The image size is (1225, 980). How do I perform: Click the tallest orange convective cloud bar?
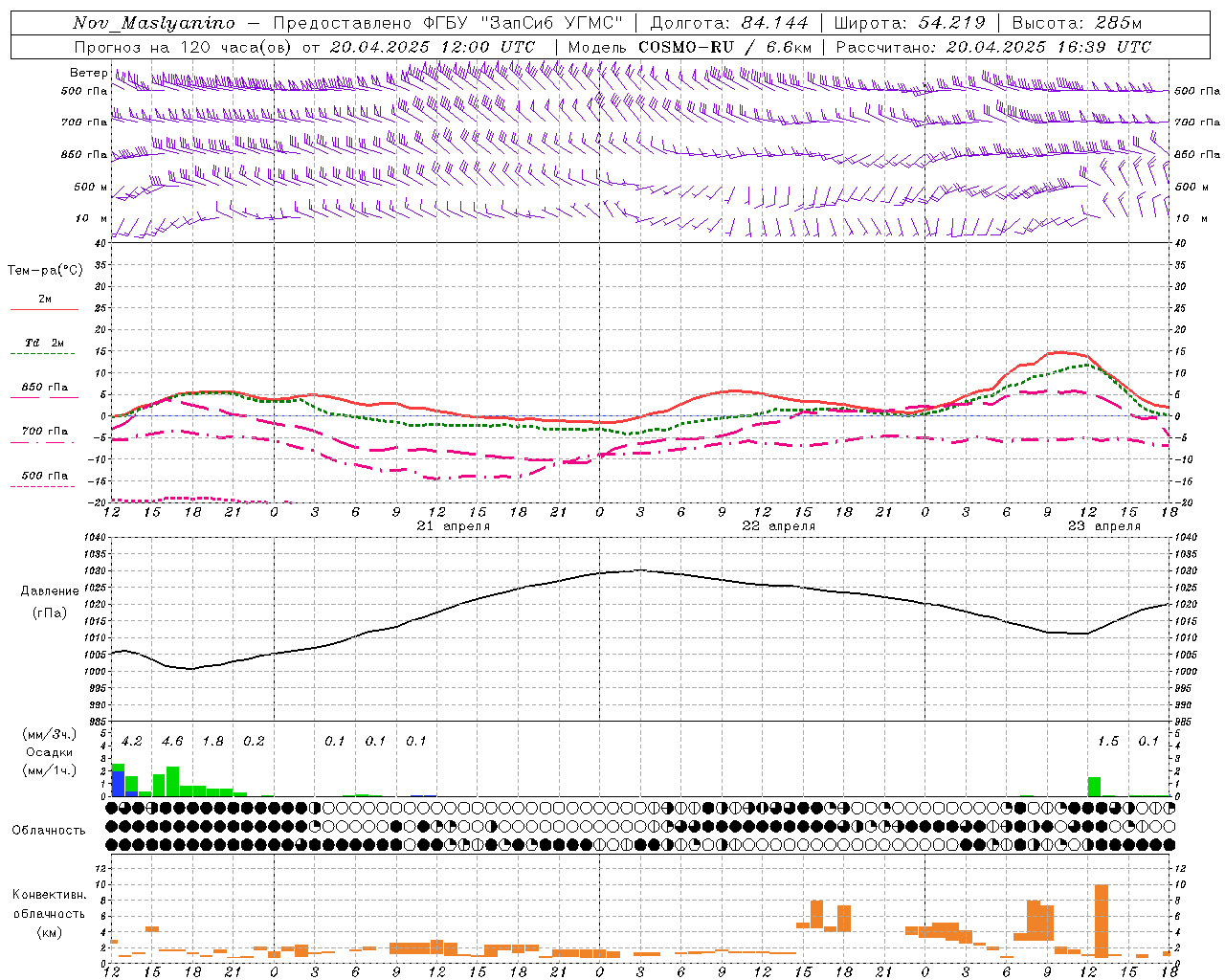1102,921
